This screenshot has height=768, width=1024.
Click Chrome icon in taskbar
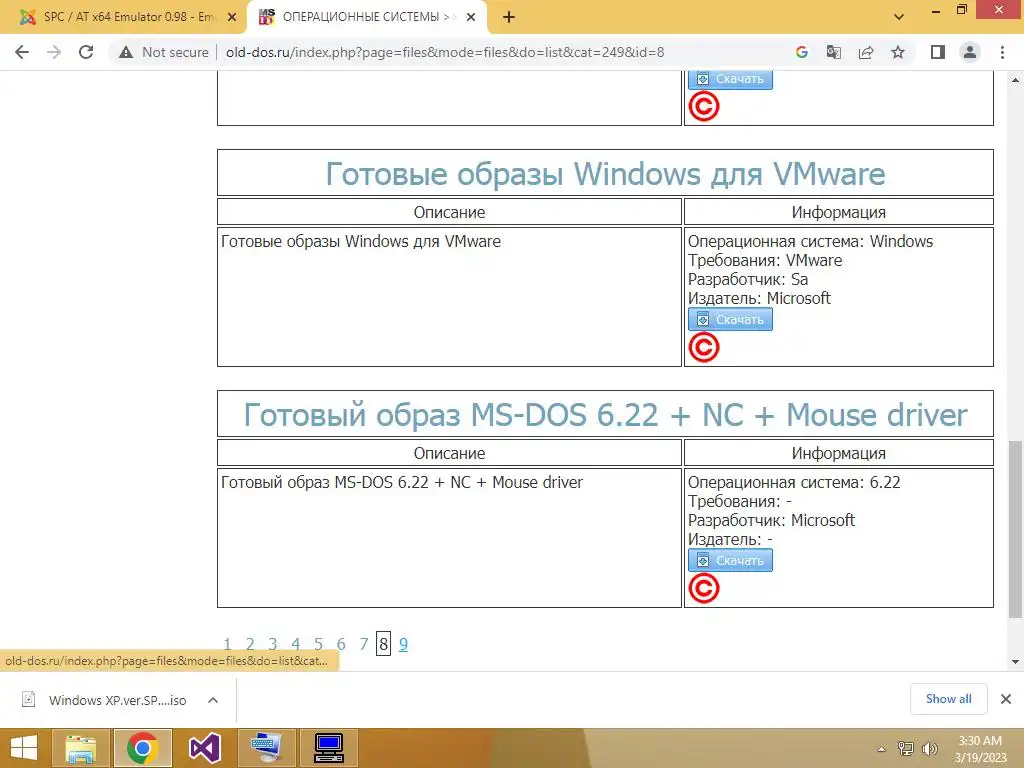[142, 748]
